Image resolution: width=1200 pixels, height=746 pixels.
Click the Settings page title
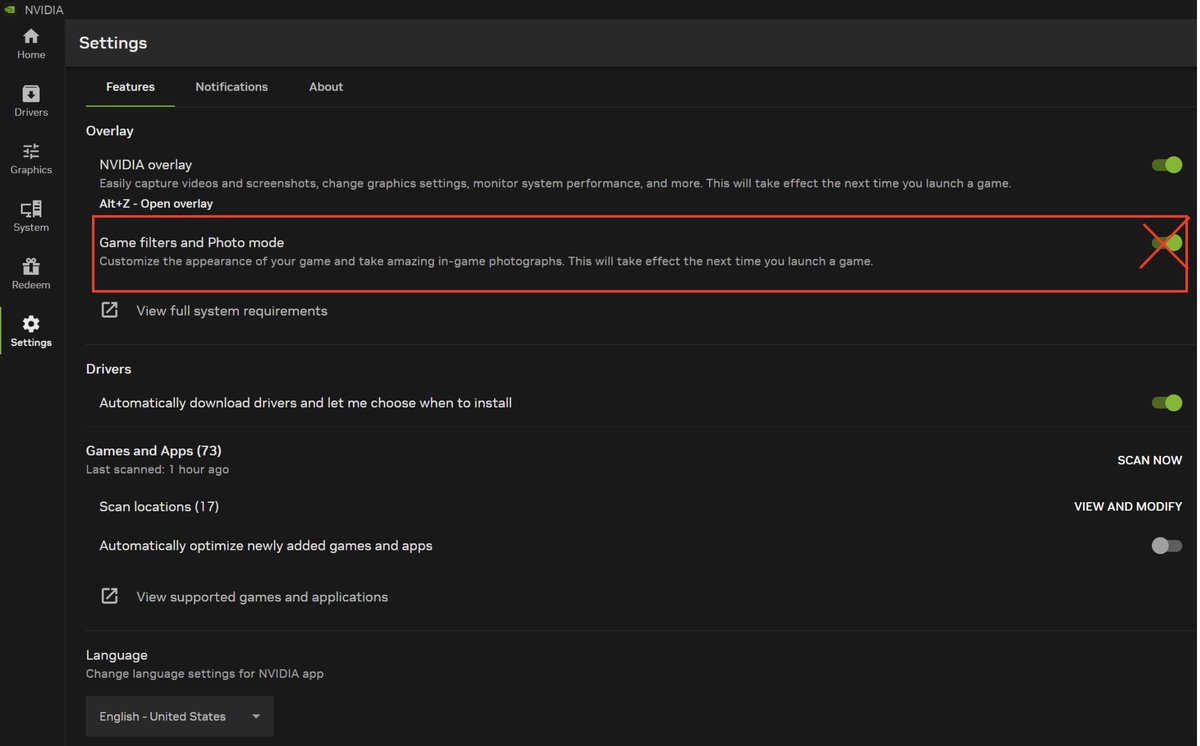[x=113, y=43]
